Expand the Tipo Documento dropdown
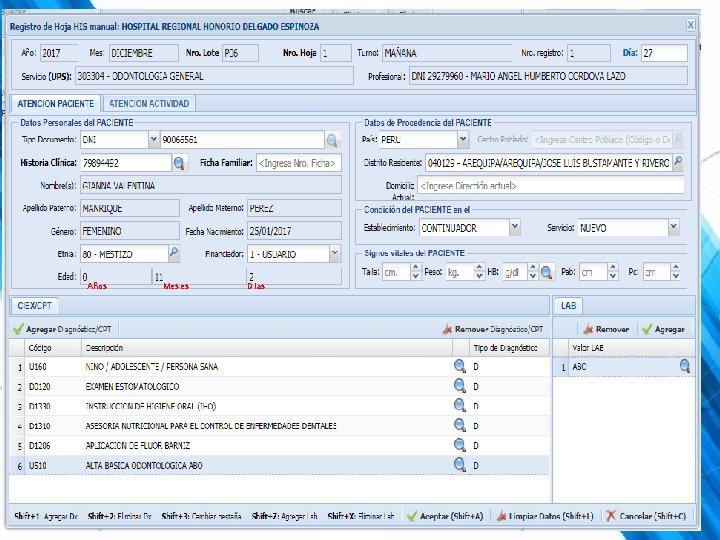 click(153, 139)
